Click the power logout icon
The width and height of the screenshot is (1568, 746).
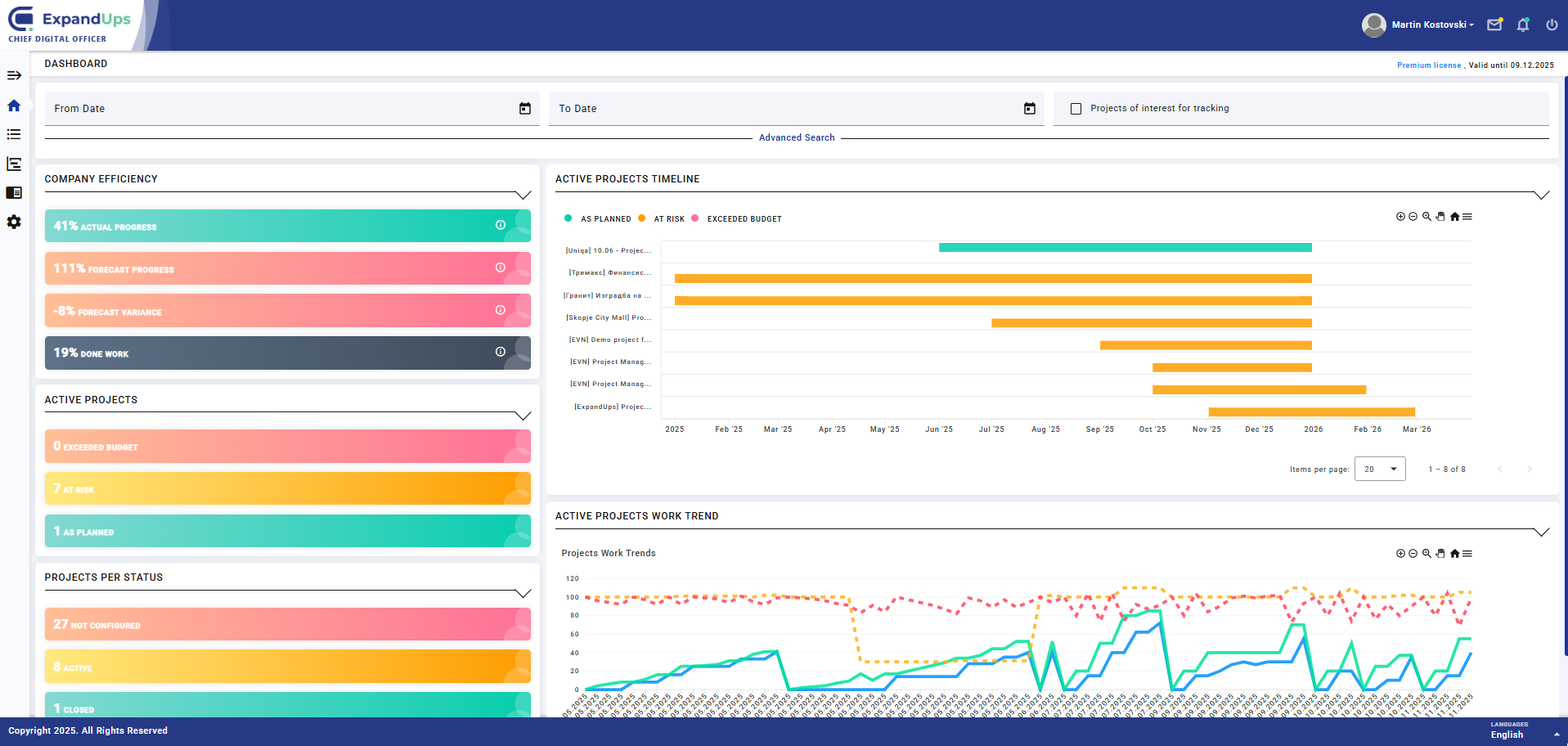[x=1552, y=25]
